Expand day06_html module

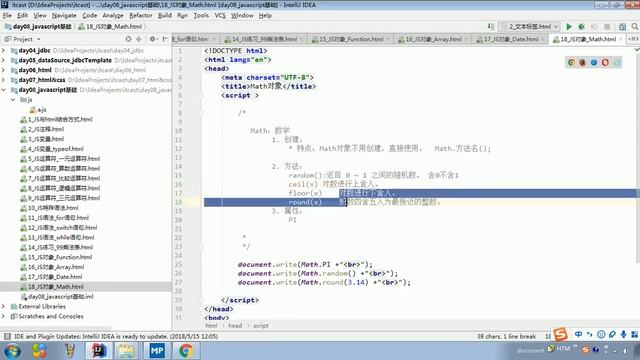point(4,70)
